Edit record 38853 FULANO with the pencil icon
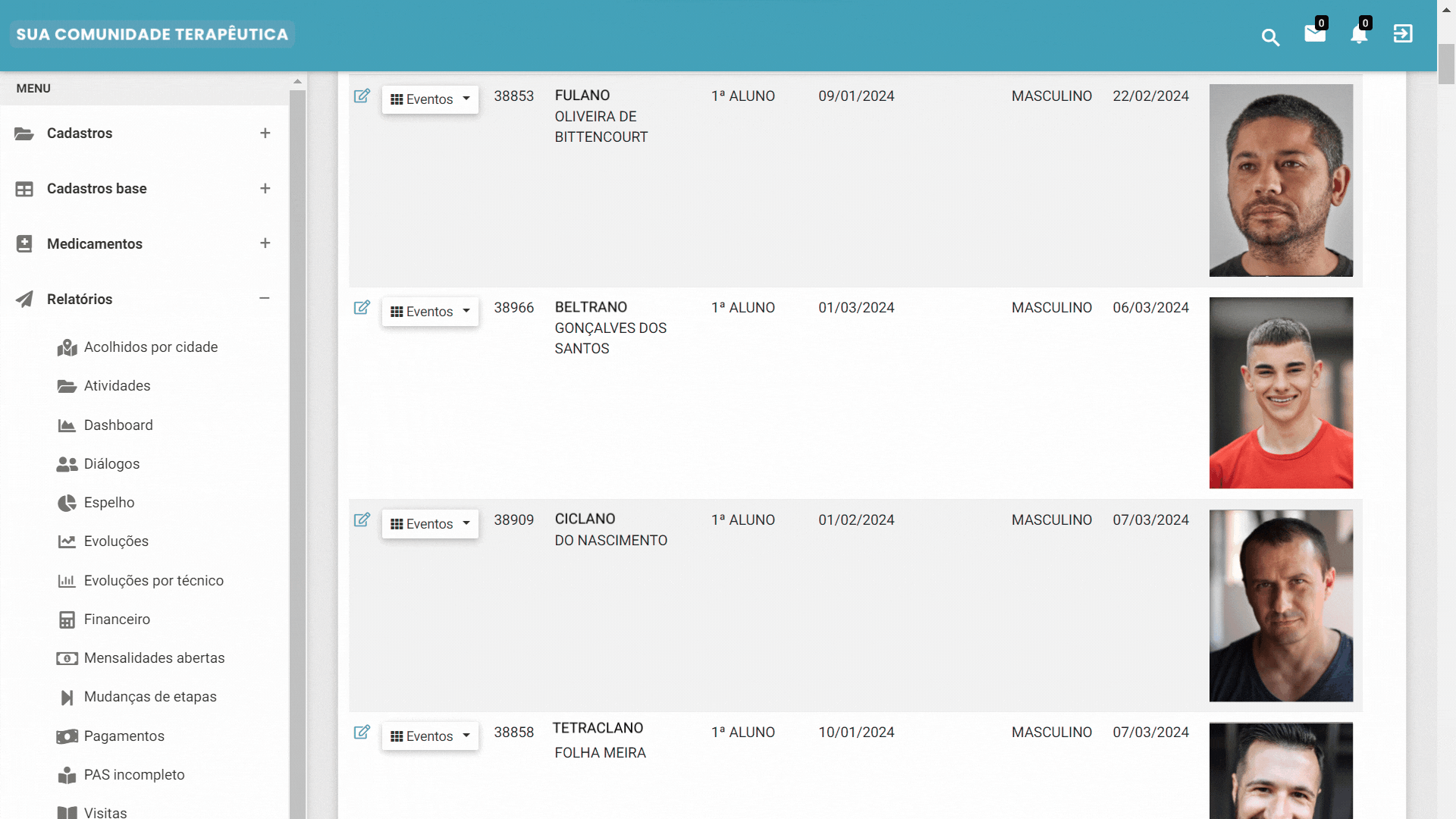1456x819 pixels. (362, 96)
